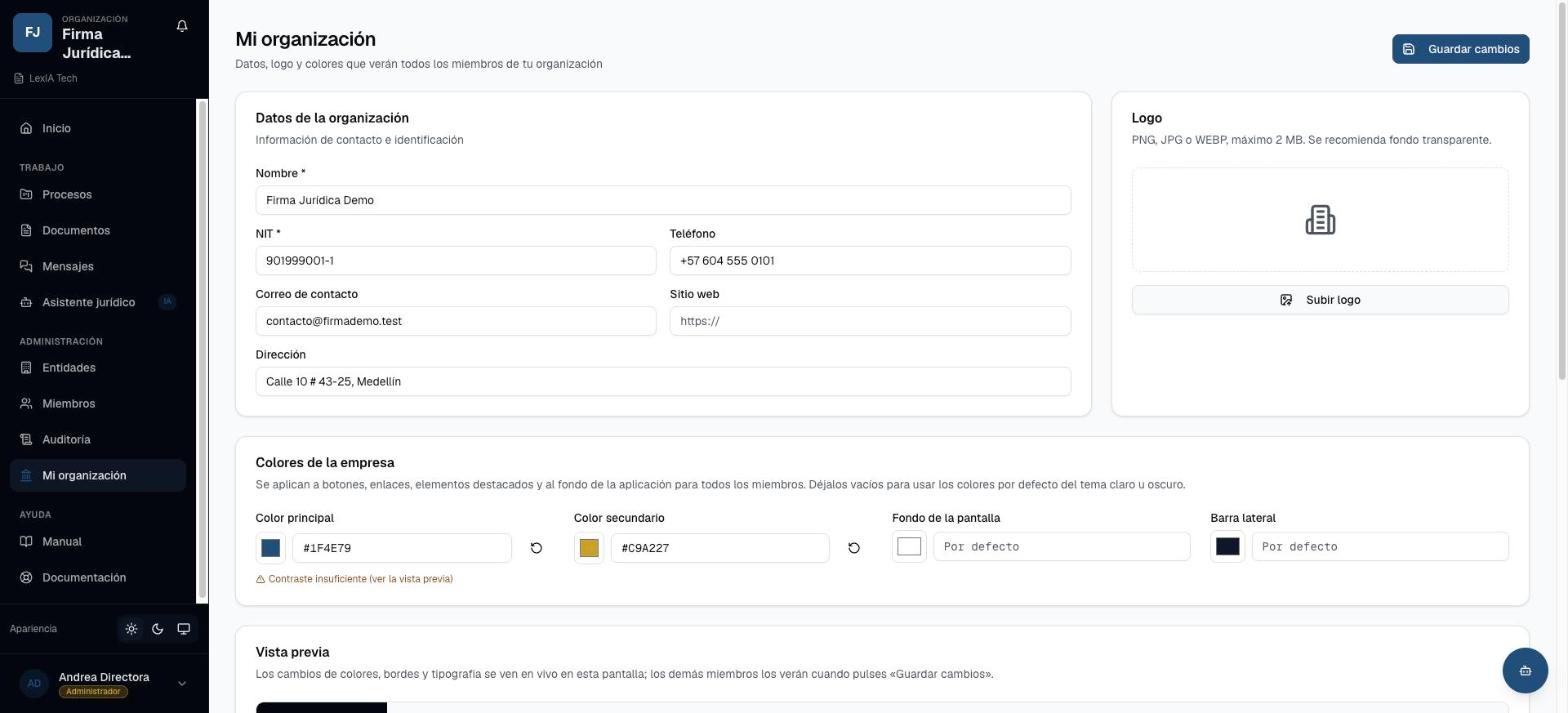Click the Inicio home icon
Viewport: 1568px width, 713px height.
click(26, 128)
